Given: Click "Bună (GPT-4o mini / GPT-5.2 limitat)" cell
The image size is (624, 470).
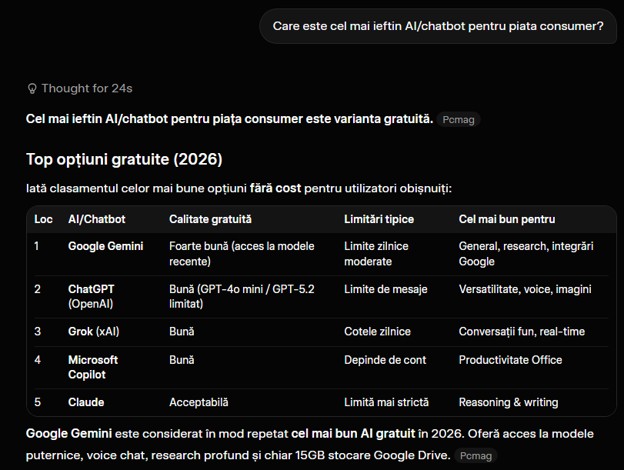Looking at the screenshot, I should point(242,296).
